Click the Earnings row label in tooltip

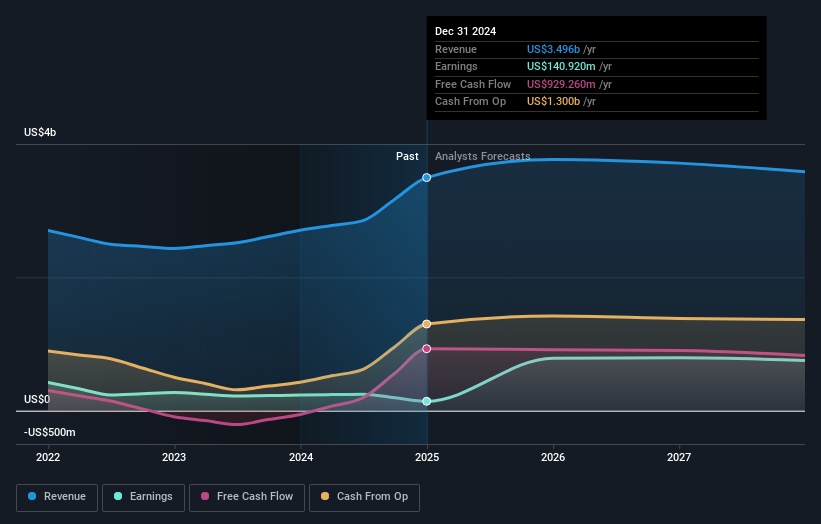[x=456, y=66]
